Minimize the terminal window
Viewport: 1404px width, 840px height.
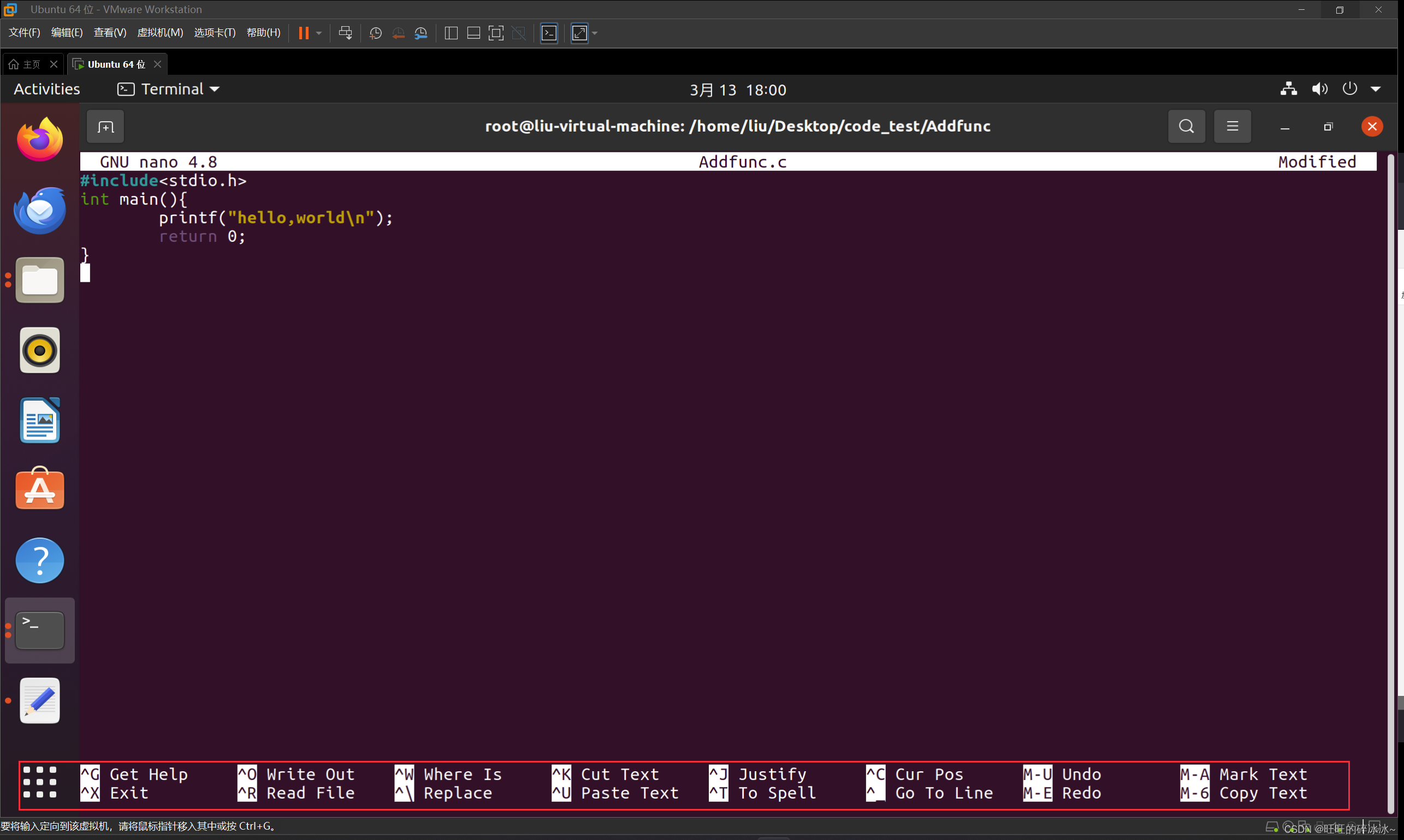pyautogui.click(x=1284, y=127)
